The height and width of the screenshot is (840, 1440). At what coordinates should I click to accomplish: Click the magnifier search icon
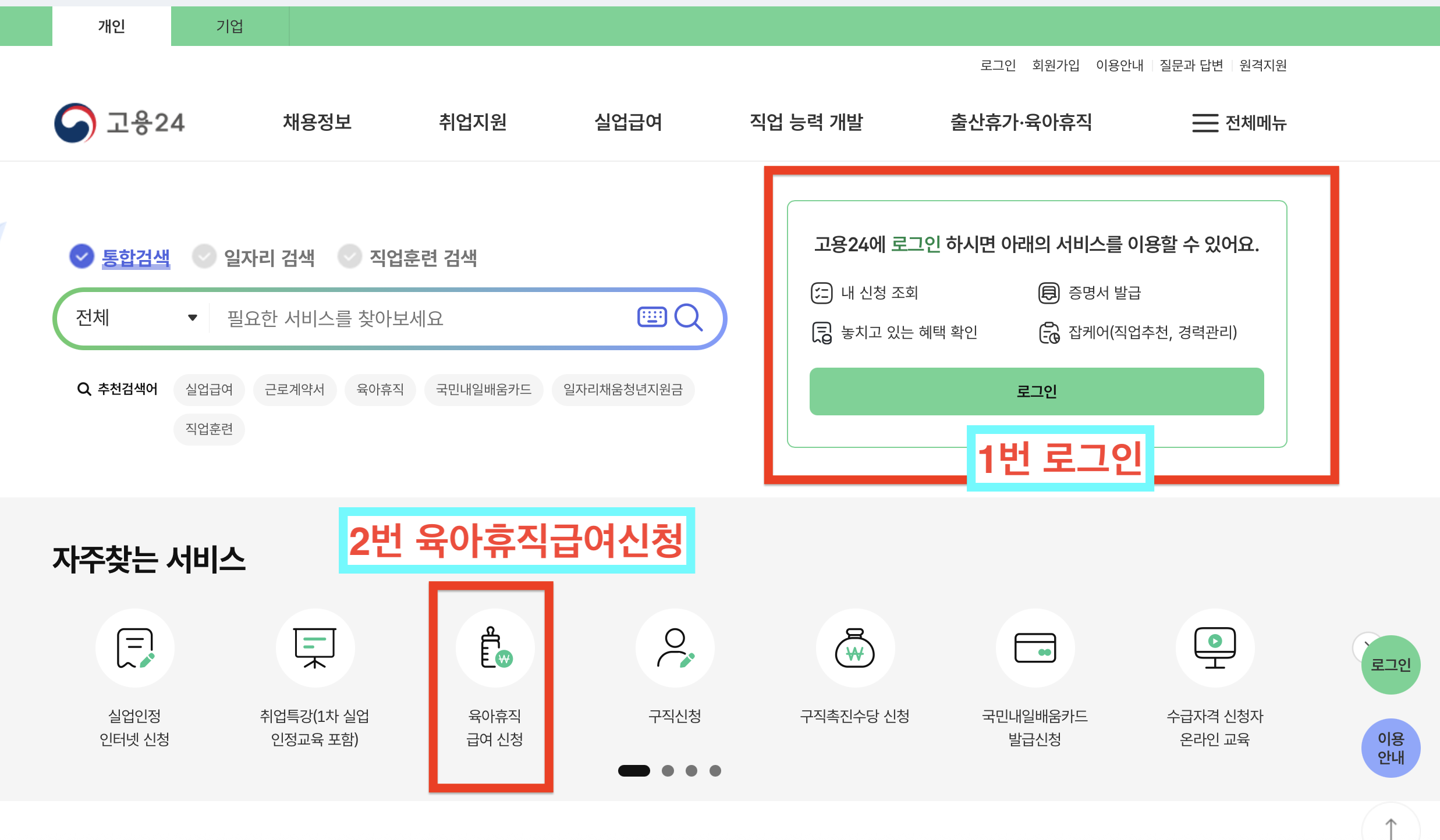[x=688, y=318]
